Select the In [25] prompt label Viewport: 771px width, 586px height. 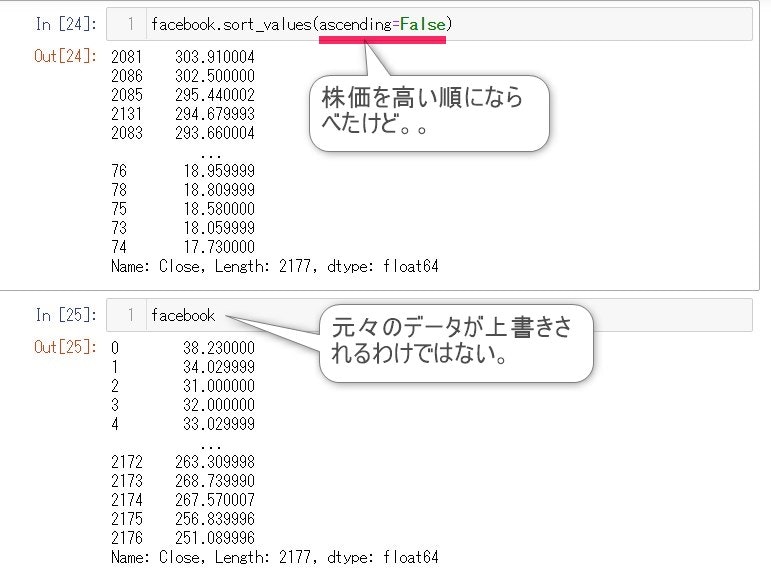66,315
